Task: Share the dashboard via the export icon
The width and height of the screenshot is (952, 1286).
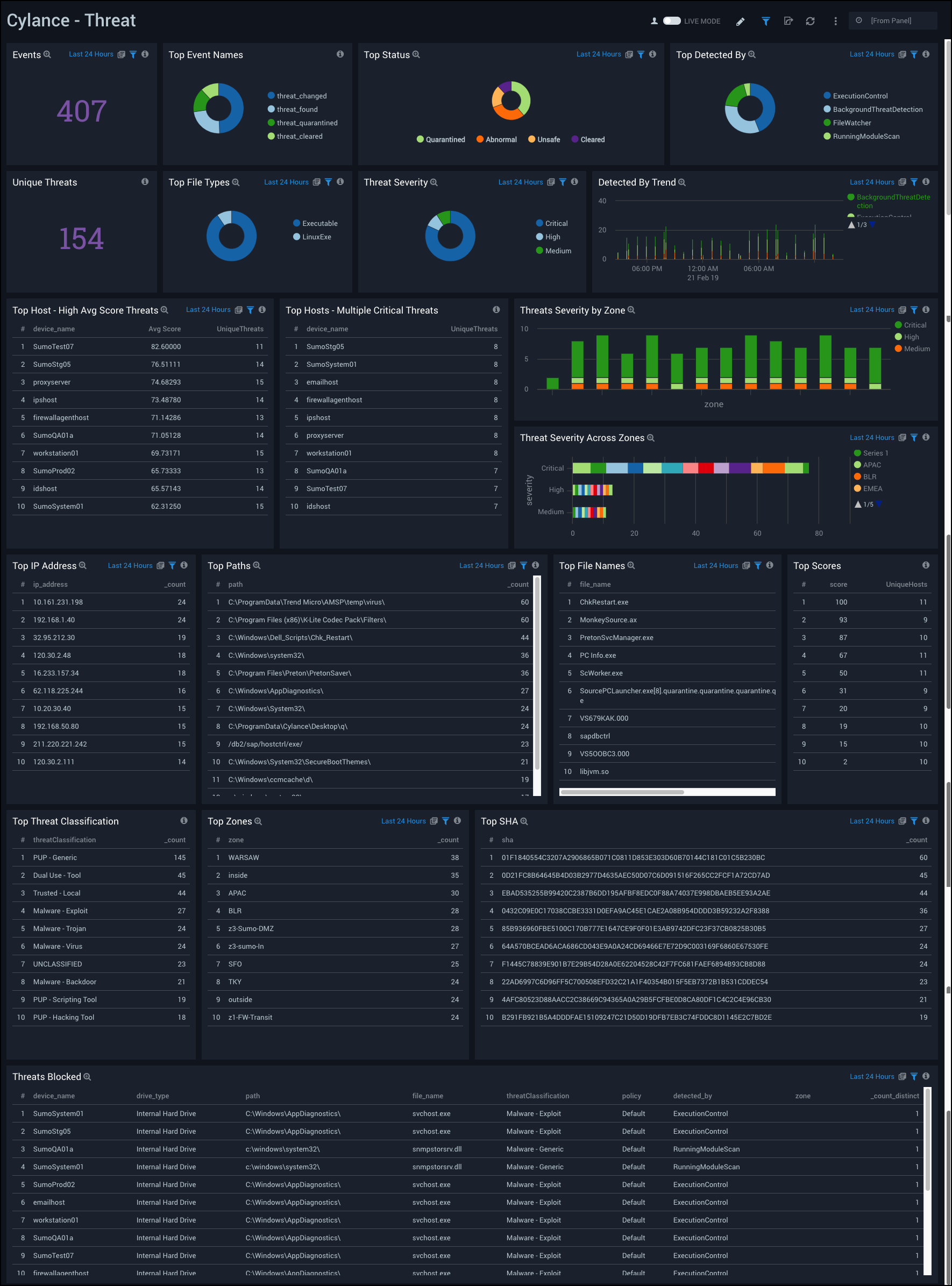Action: pos(788,21)
